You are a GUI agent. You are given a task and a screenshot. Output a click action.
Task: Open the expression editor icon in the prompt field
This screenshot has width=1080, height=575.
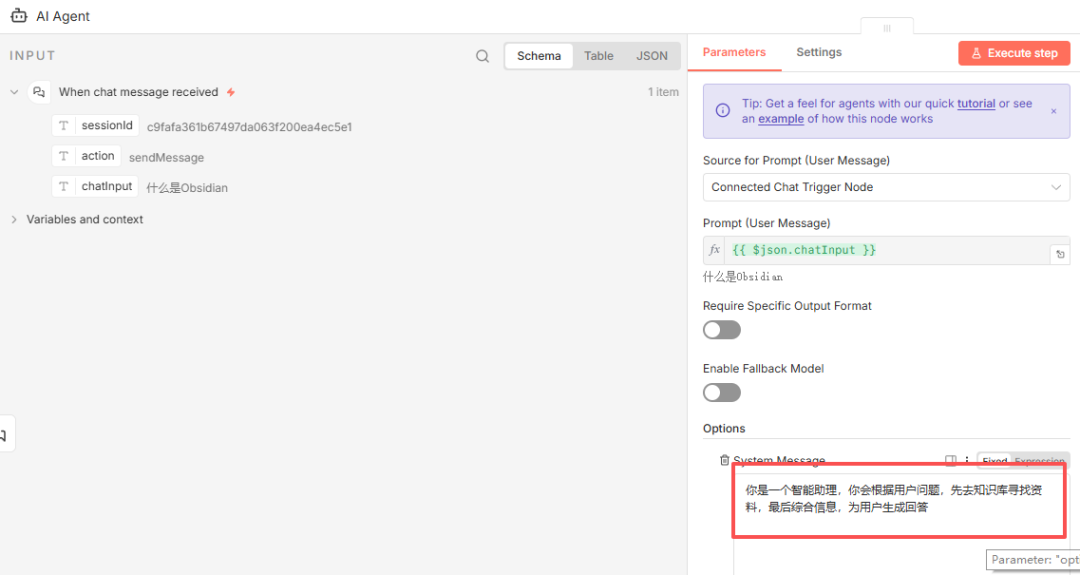coord(1059,255)
